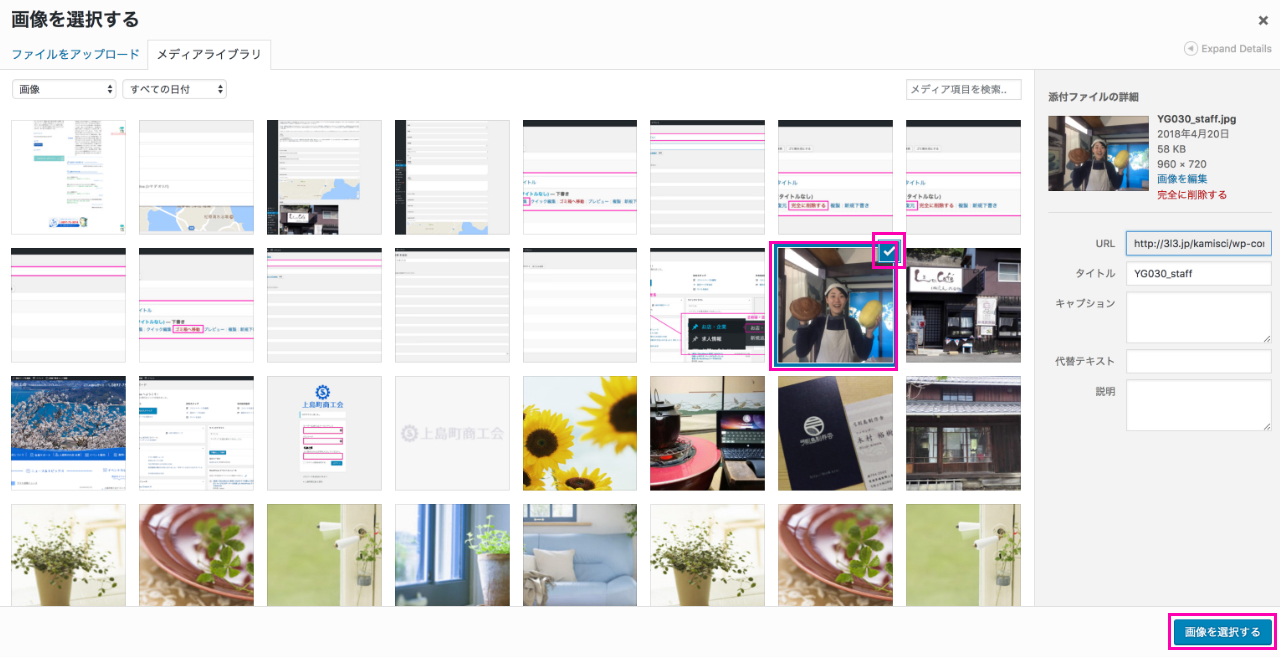The width and height of the screenshot is (1280, 657).
Task: Open the すべての日付 date filter dropdown
Action: 174,89
